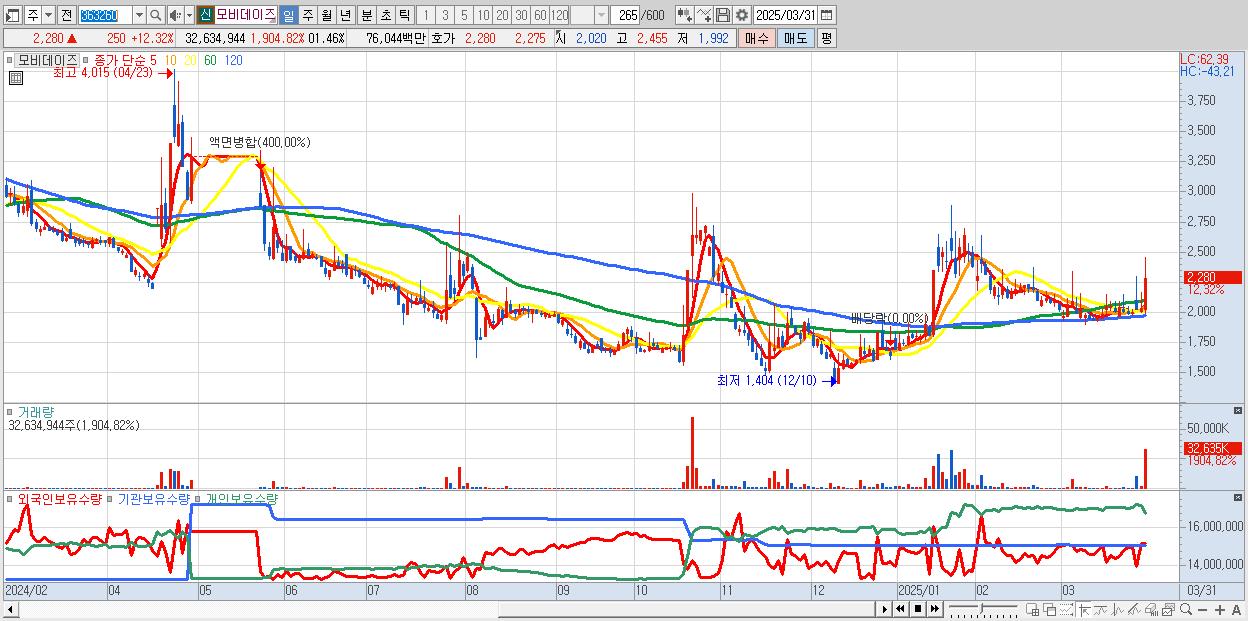This screenshot has height=621, width=1248.
Task: Switch chart to 월 (monthly) period
Action: (326, 15)
